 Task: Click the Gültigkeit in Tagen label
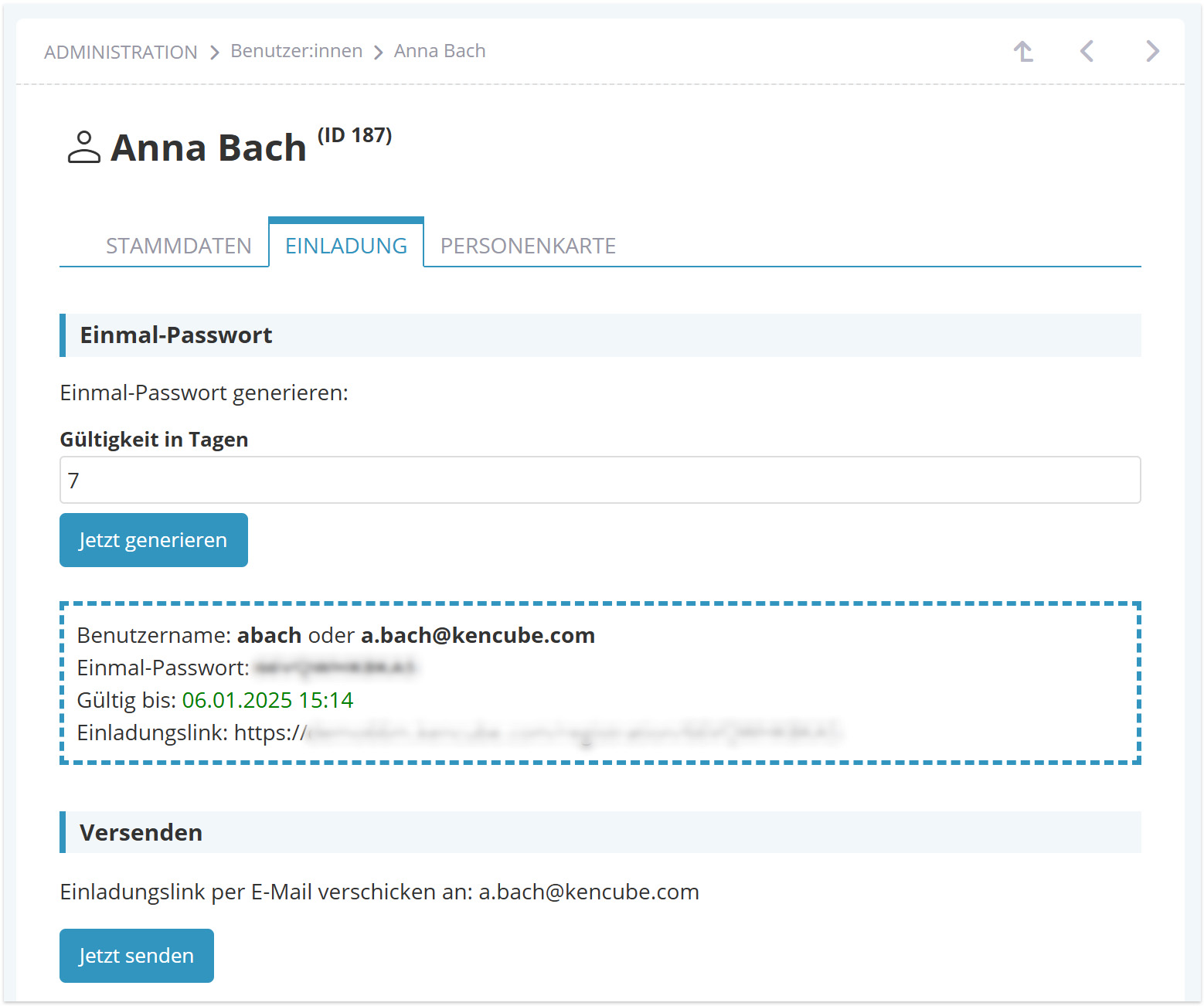click(x=154, y=440)
